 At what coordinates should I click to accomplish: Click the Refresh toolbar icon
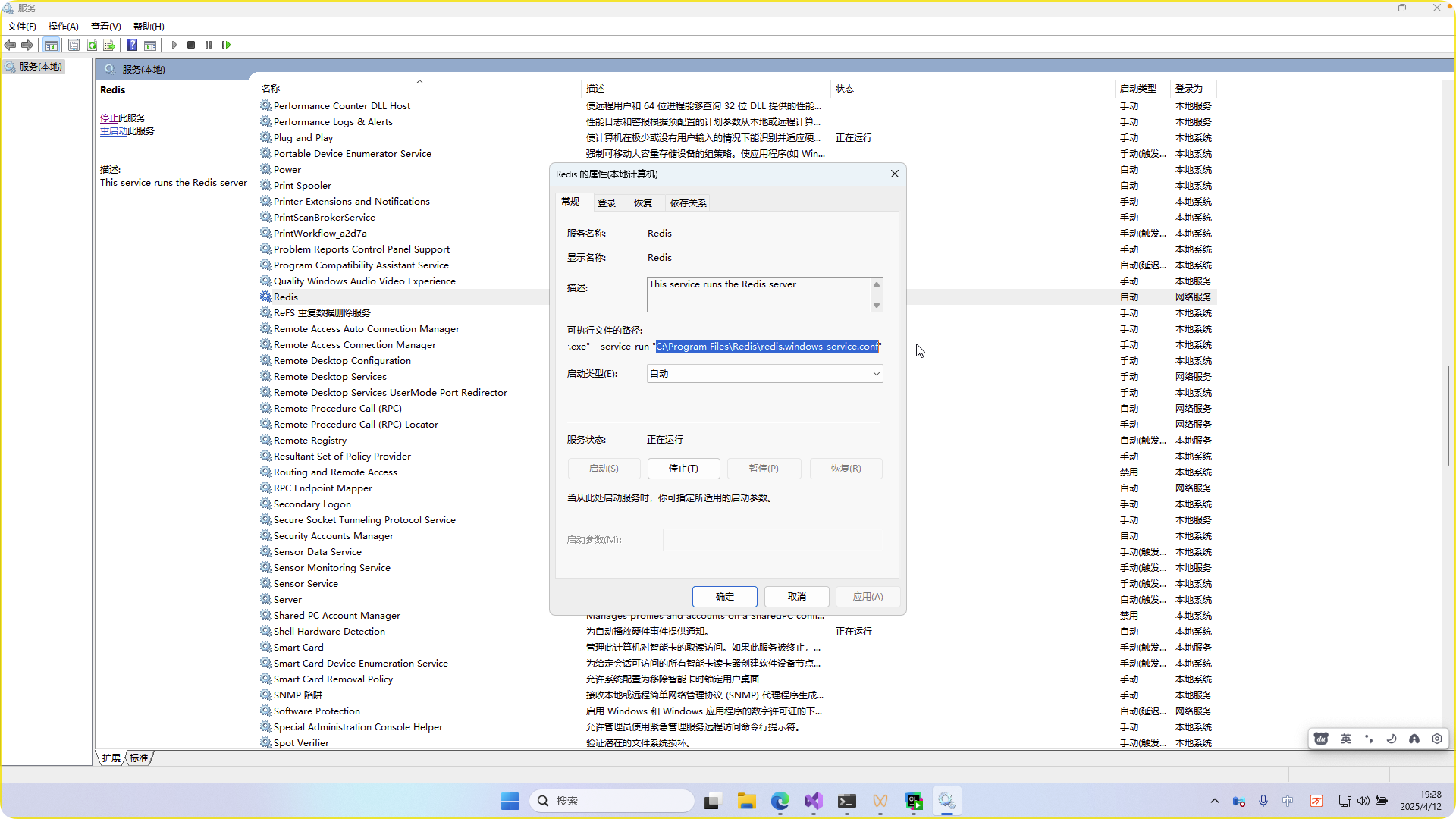(x=92, y=45)
